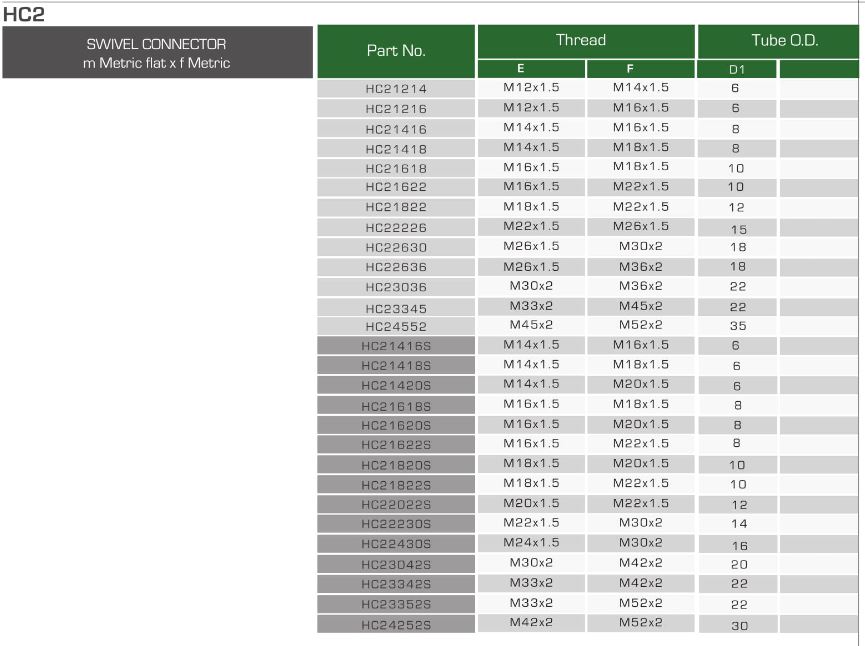The height and width of the screenshot is (646, 865).
Task: Click part number HC24252S
Action: [x=396, y=625]
